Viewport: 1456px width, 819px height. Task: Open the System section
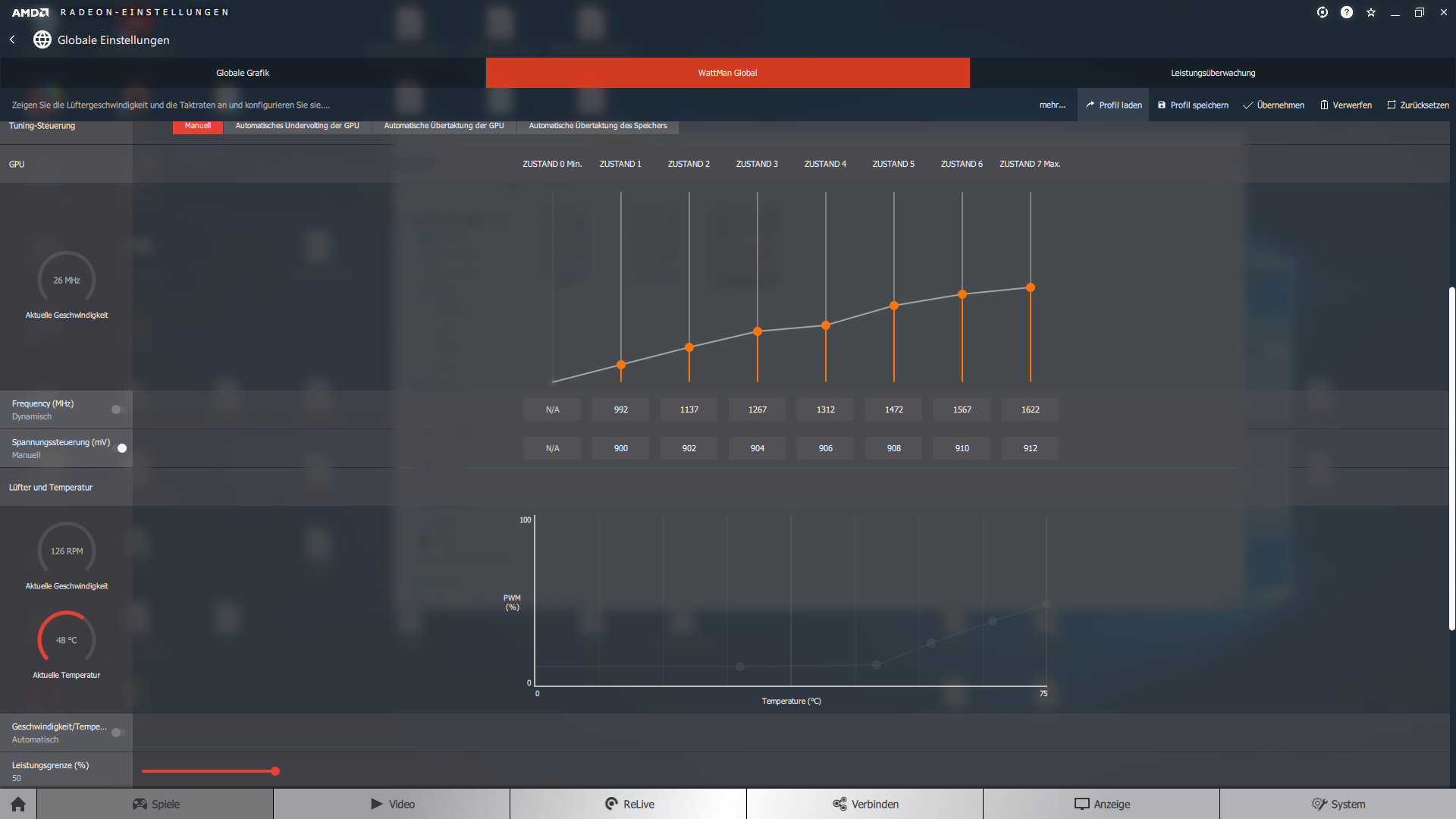click(x=1338, y=804)
